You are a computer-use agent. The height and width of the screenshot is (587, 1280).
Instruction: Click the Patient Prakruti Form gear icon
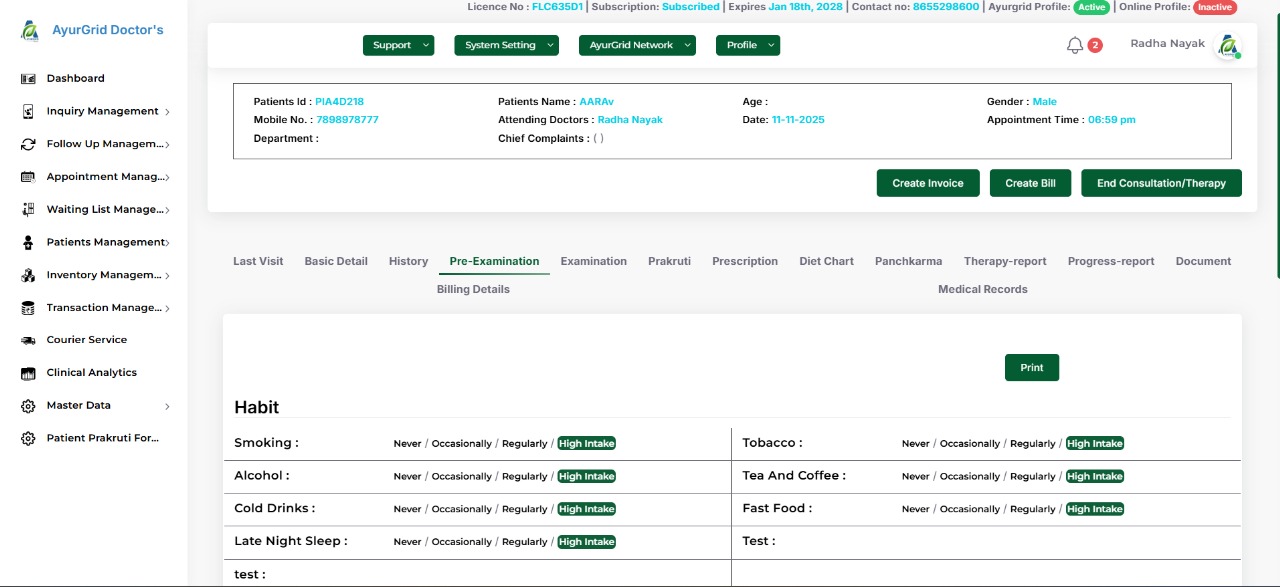(x=28, y=438)
